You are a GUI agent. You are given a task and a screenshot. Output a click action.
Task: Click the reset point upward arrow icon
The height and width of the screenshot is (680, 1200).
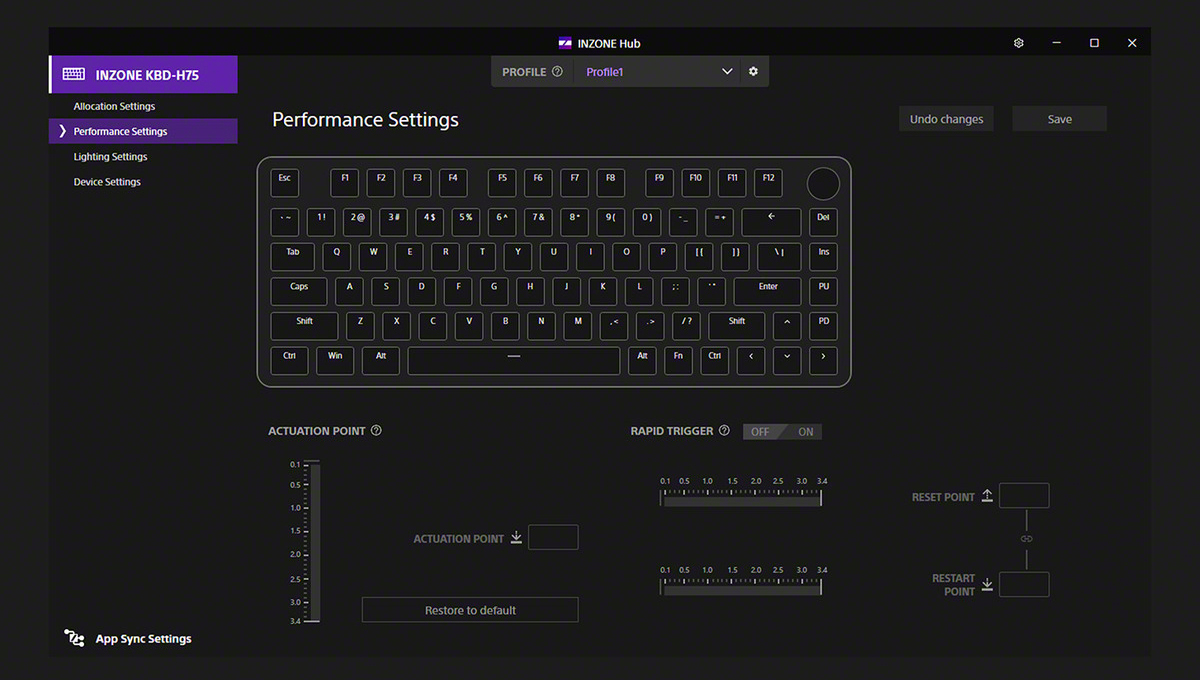tap(987, 496)
